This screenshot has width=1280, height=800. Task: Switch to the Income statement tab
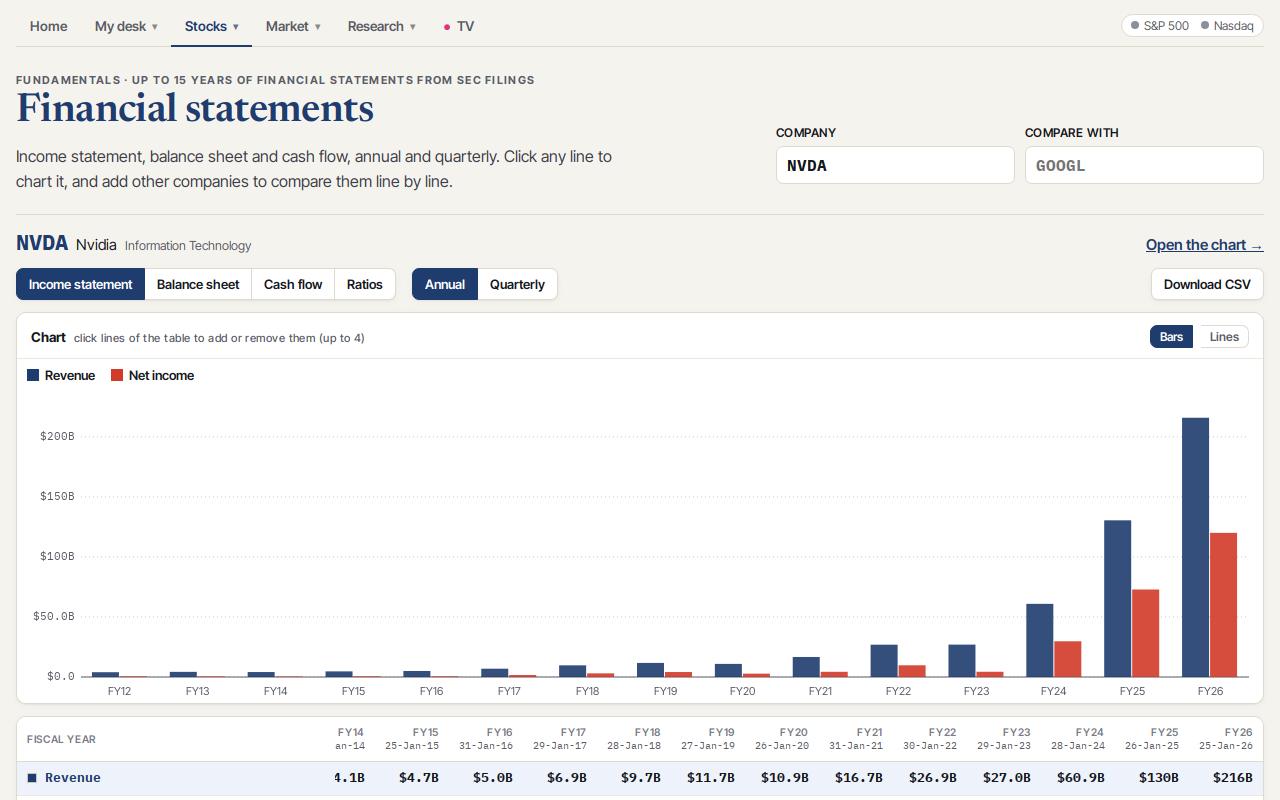80,284
